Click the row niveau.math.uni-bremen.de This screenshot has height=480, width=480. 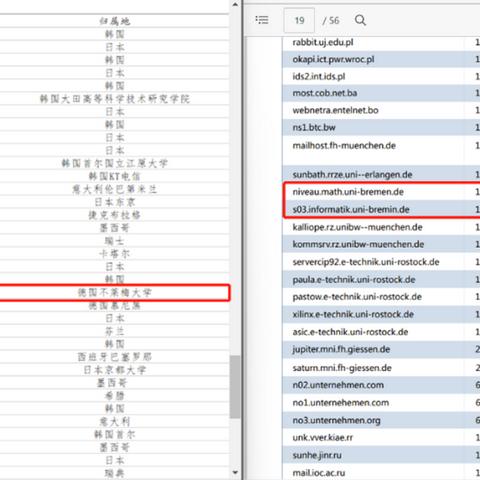[x=381, y=192]
